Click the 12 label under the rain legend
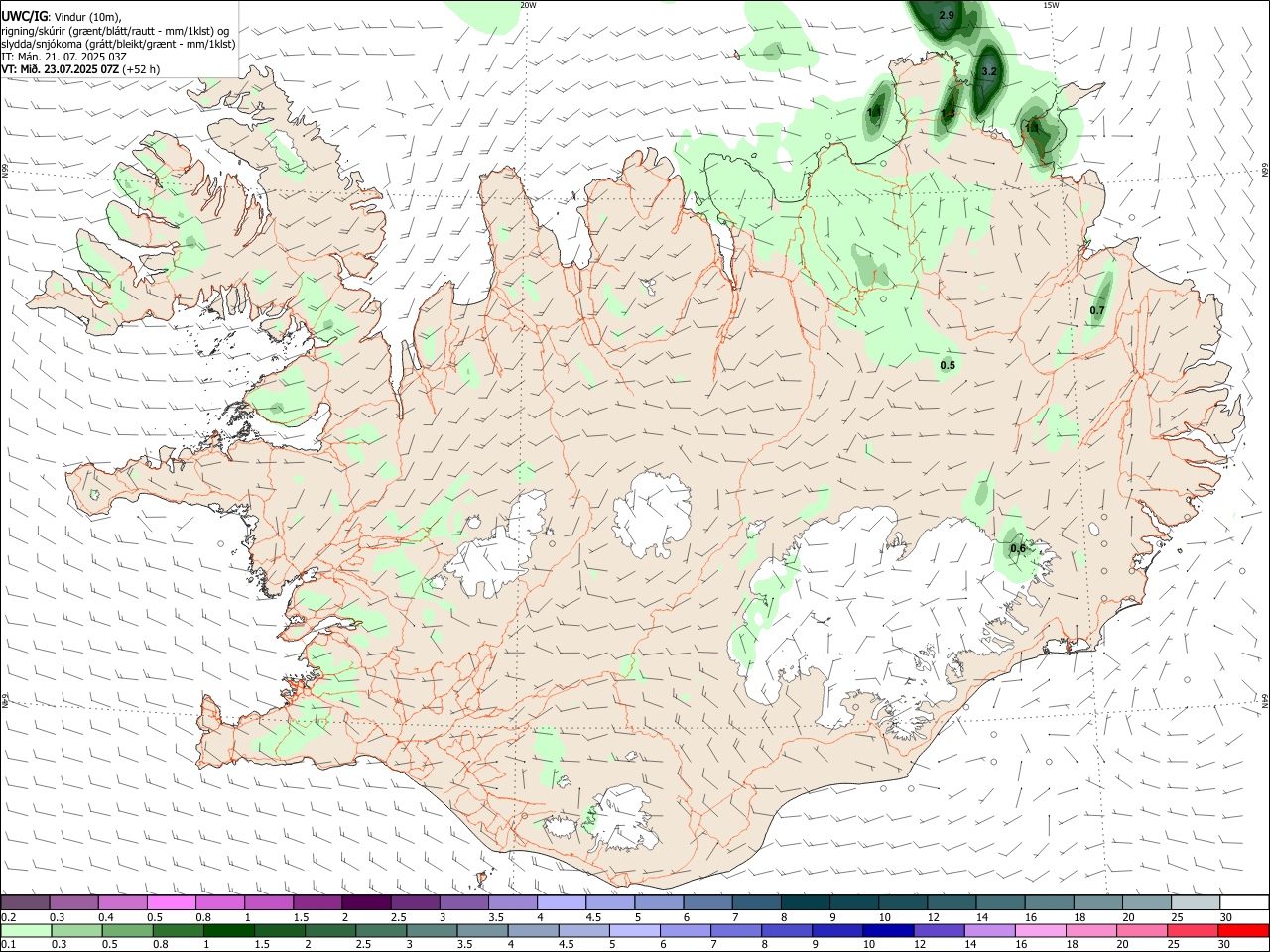This screenshot has width=1270, height=952. tap(919, 944)
